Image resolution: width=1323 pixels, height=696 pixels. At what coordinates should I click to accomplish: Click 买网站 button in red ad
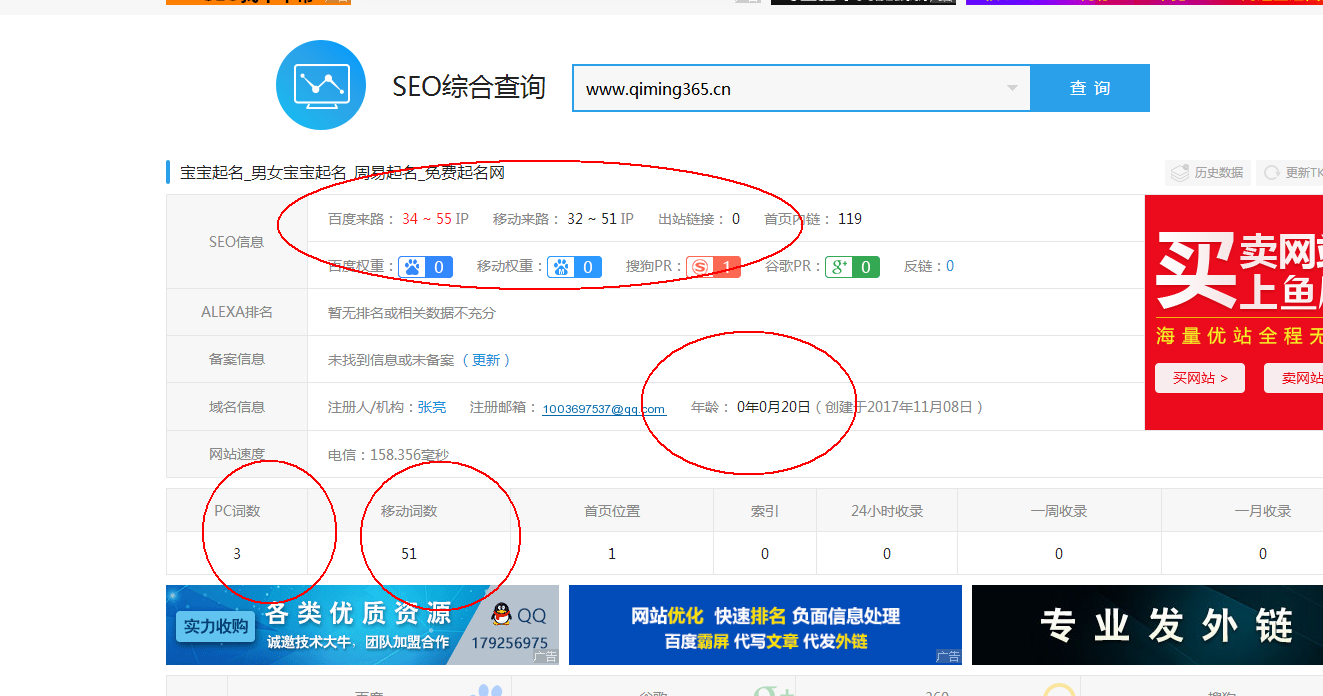coord(1200,378)
